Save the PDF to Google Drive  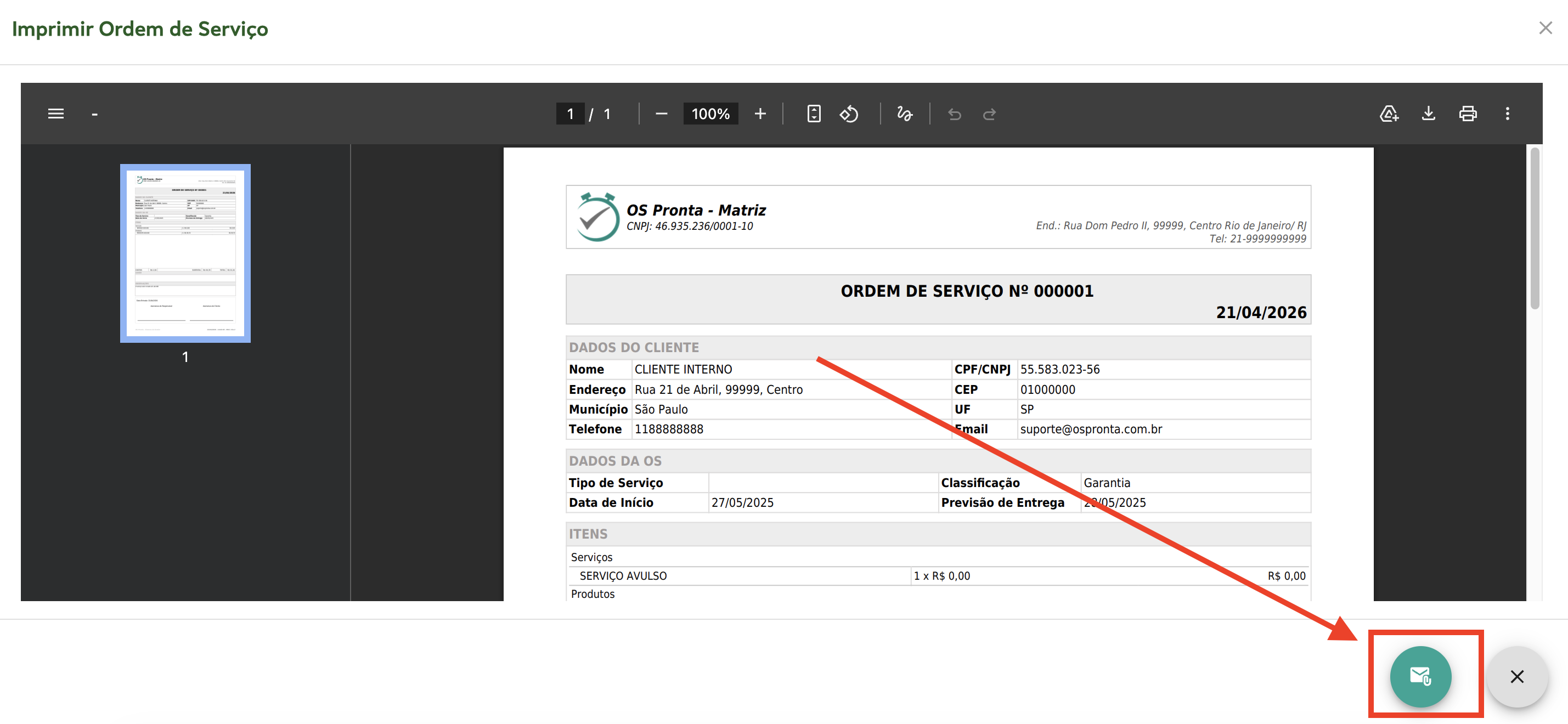point(1389,114)
